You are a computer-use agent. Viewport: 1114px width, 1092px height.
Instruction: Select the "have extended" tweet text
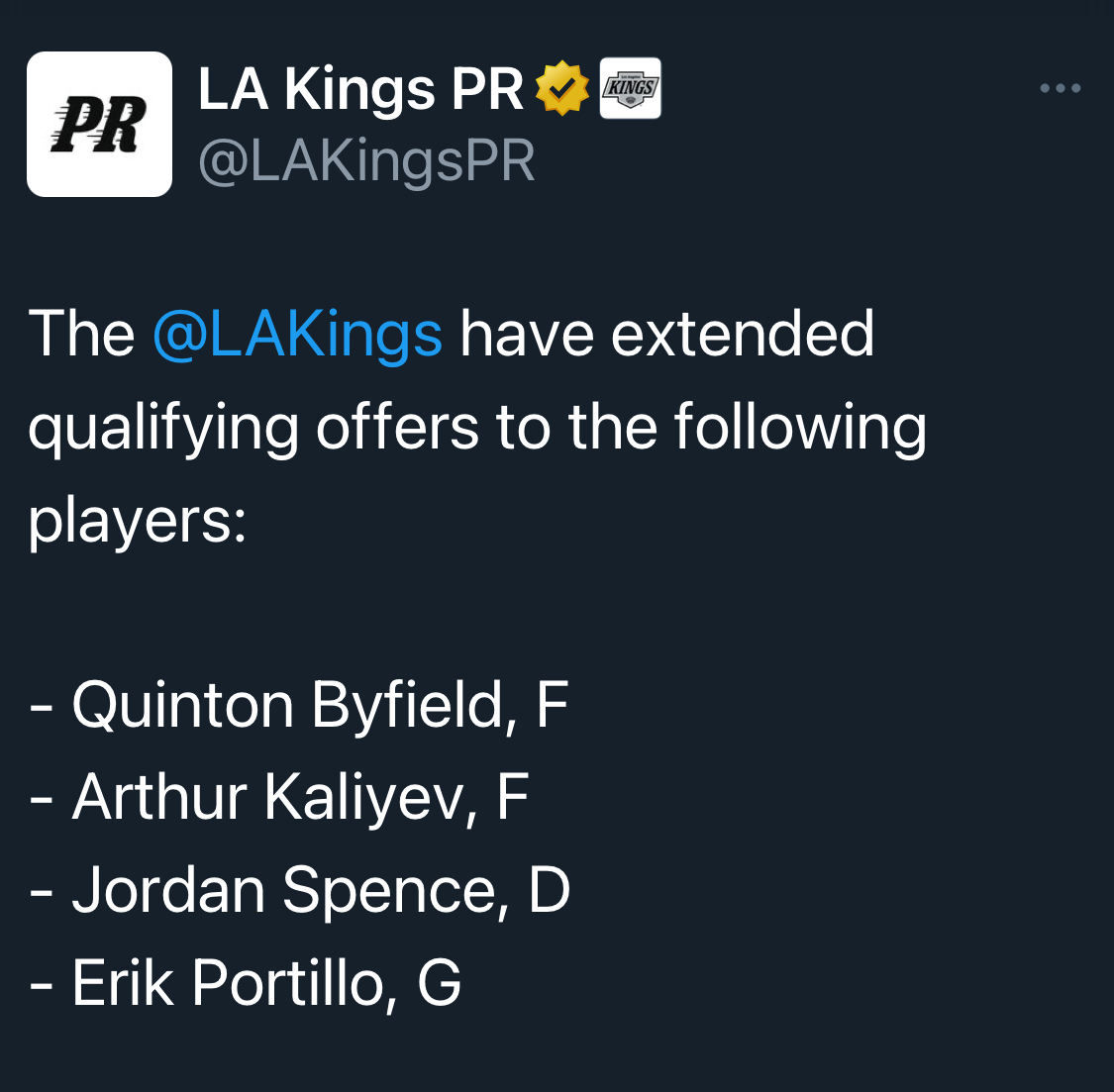(667, 334)
